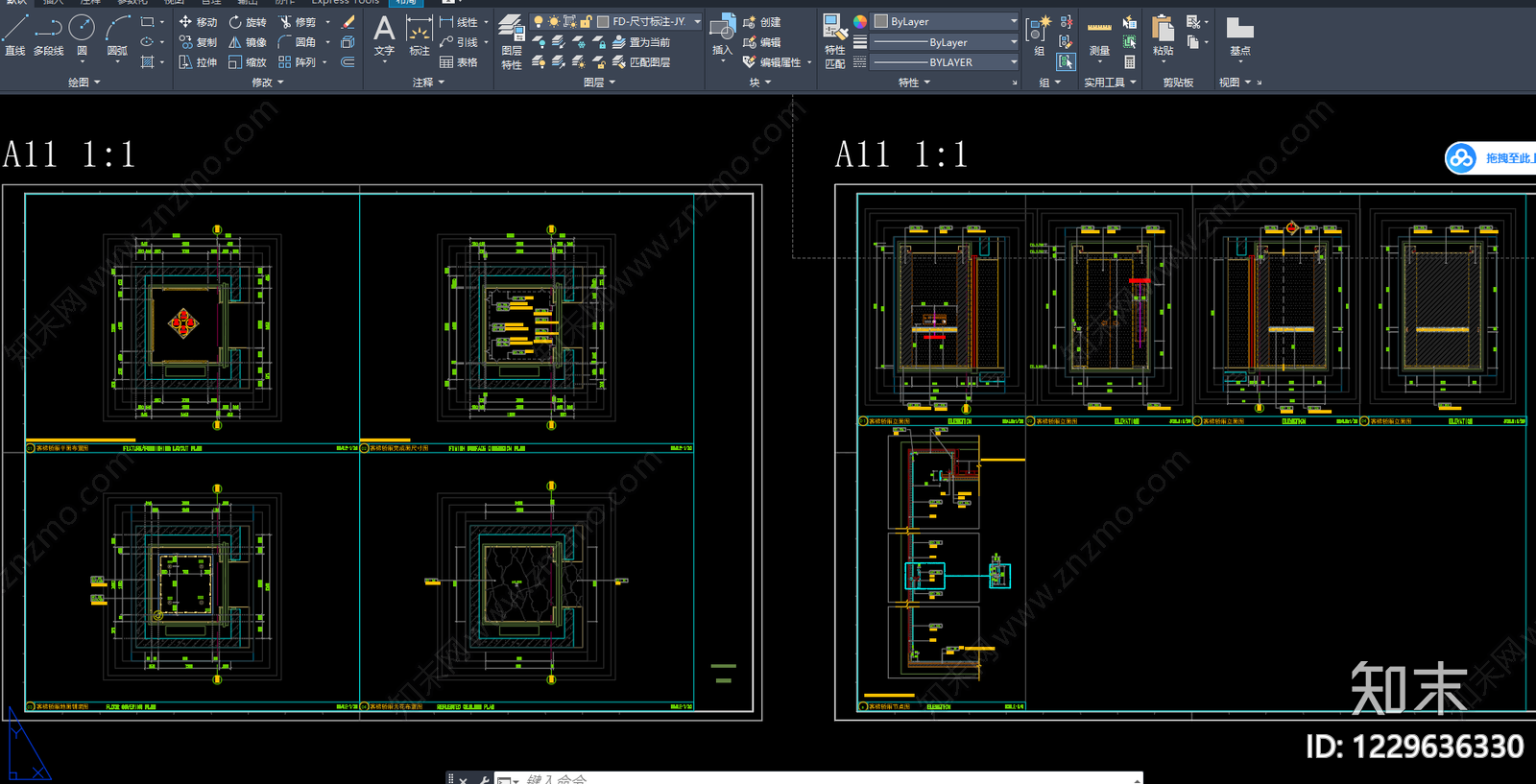Image resolution: width=1536 pixels, height=784 pixels.
Task: Toggle the group selection on/off button
Action: 1066,62
